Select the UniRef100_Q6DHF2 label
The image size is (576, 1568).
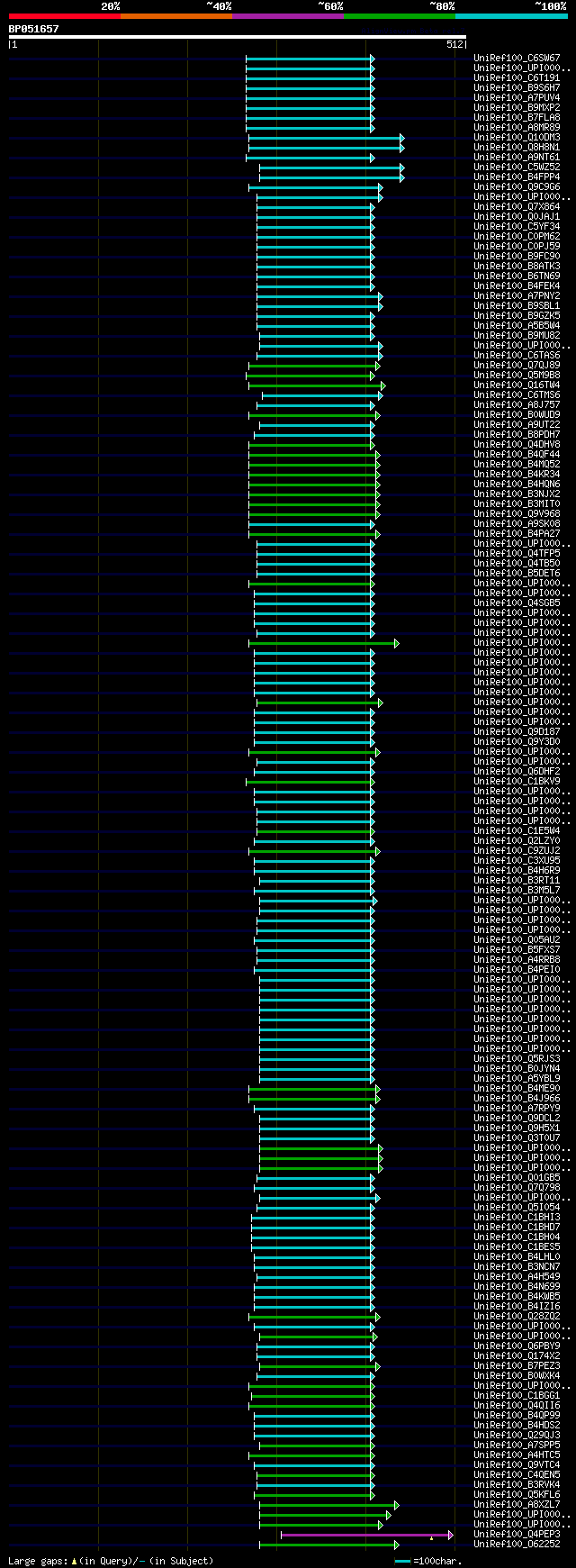pos(517,772)
